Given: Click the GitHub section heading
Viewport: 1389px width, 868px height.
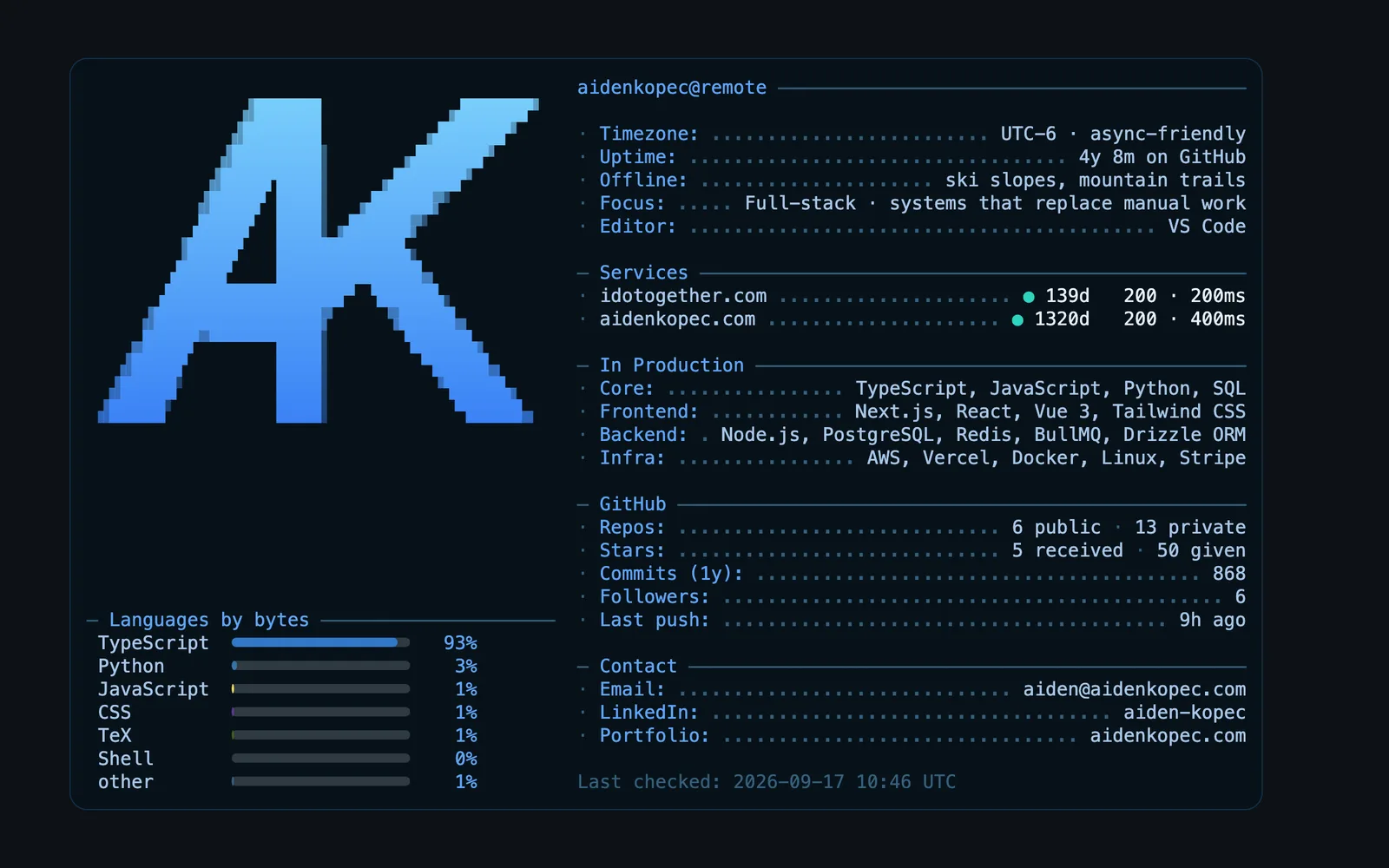Looking at the screenshot, I should point(633,504).
